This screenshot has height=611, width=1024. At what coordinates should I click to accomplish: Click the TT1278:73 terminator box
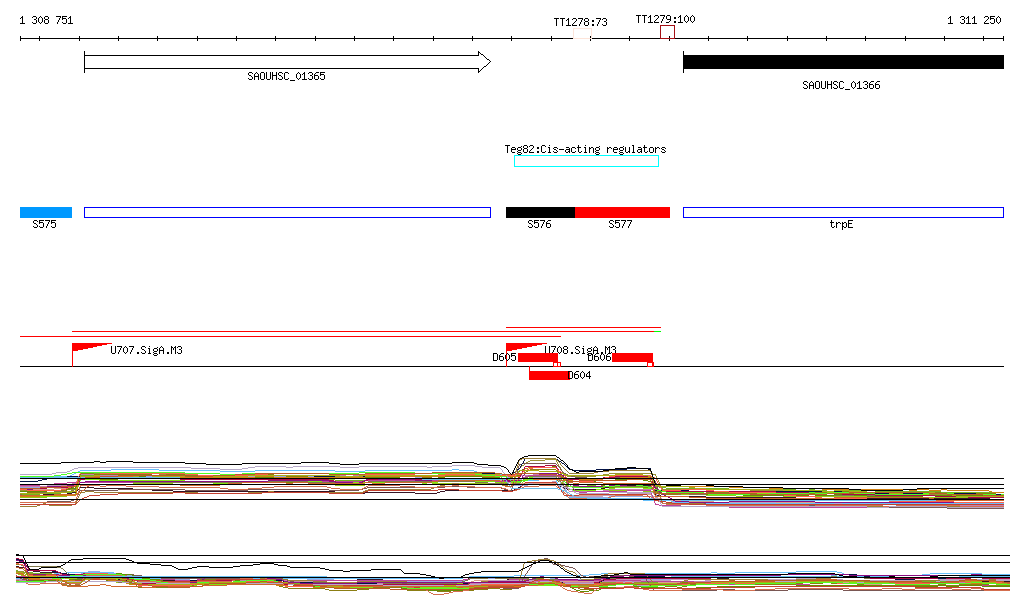click(581, 34)
